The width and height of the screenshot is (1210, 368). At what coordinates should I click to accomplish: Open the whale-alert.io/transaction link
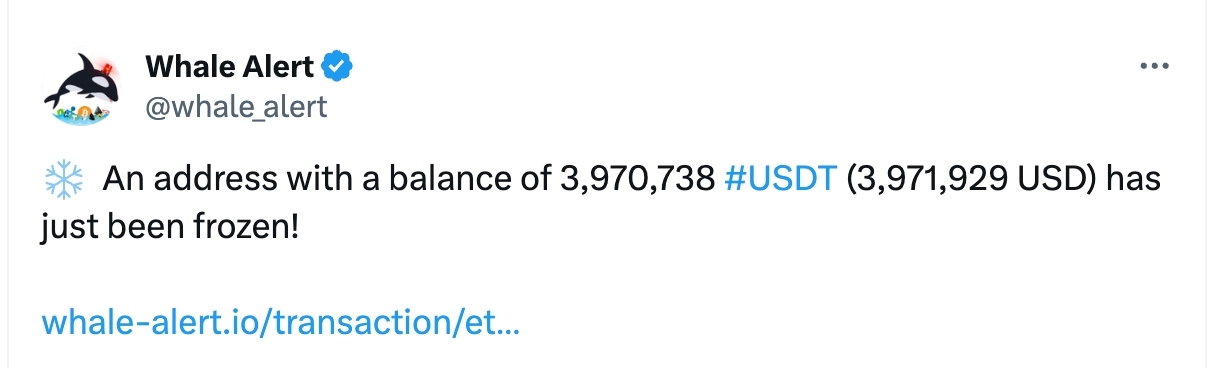point(280,322)
